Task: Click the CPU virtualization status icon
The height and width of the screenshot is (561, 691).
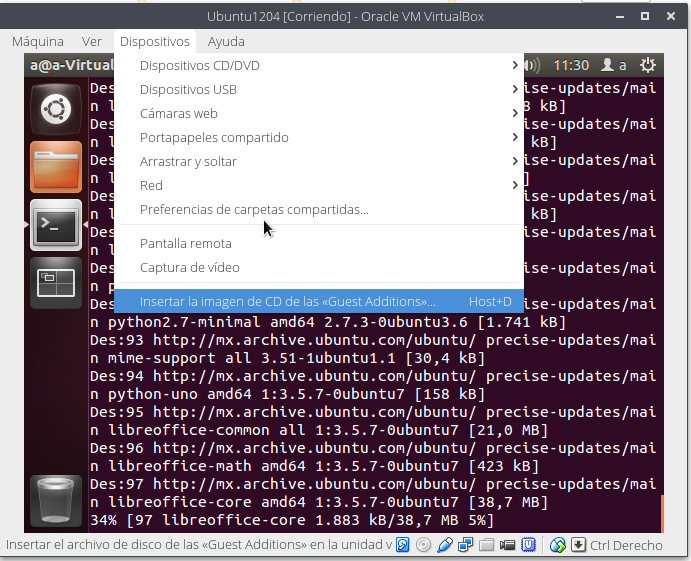Action: (x=528, y=545)
